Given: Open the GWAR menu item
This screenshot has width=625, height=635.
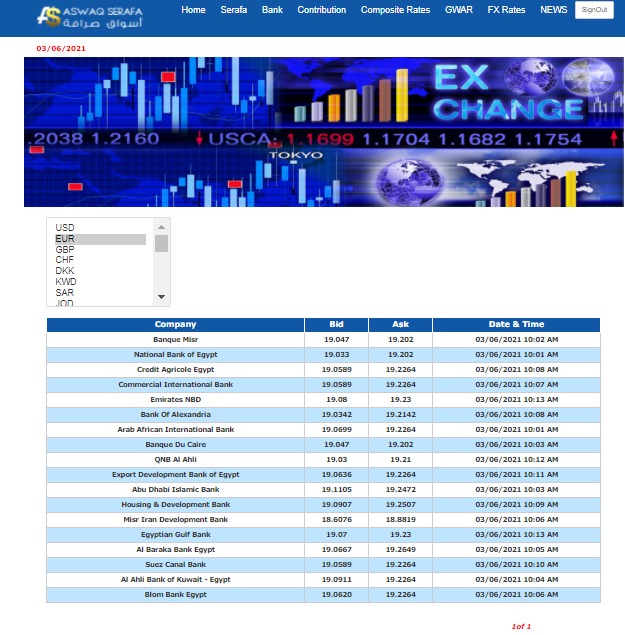Looking at the screenshot, I should 459,10.
